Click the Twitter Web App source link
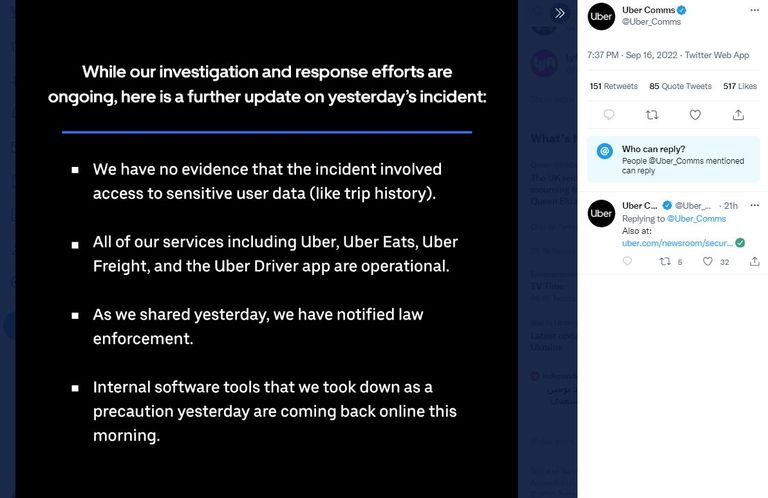The image size is (768, 498). (712, 55)
